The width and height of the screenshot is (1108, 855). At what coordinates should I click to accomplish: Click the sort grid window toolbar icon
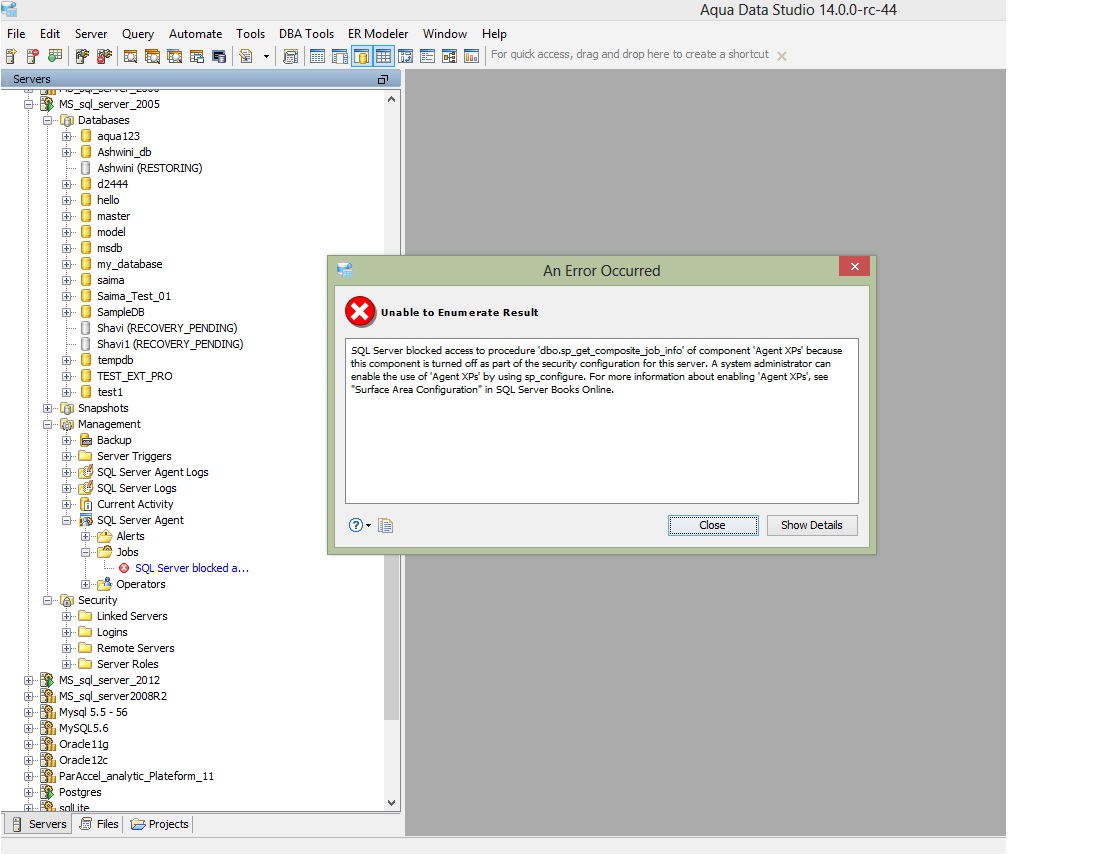click(406, 56)
